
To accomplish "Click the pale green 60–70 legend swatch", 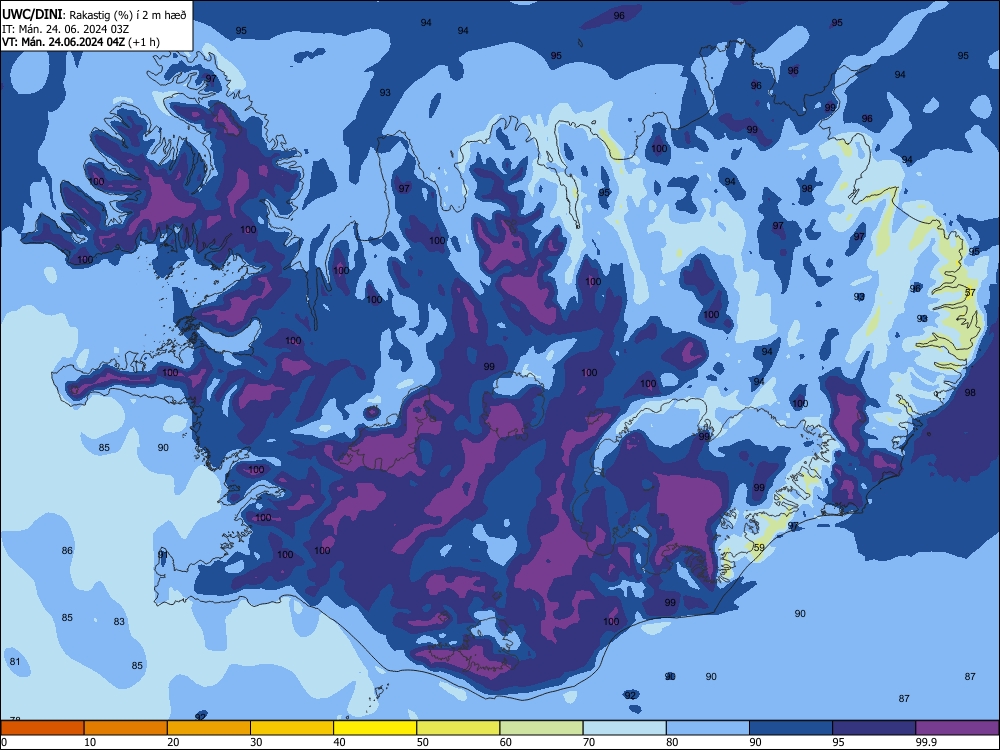I will click(541, 728).
